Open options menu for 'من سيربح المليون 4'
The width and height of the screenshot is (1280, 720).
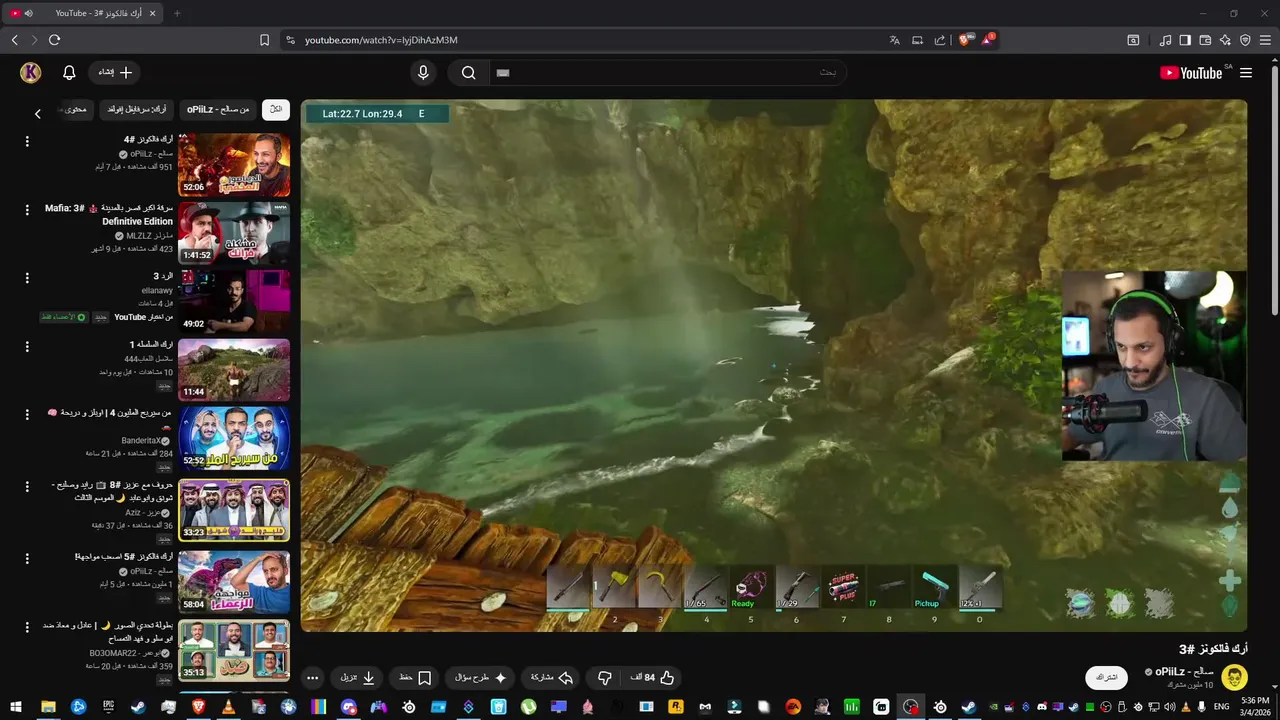[27, 414]
